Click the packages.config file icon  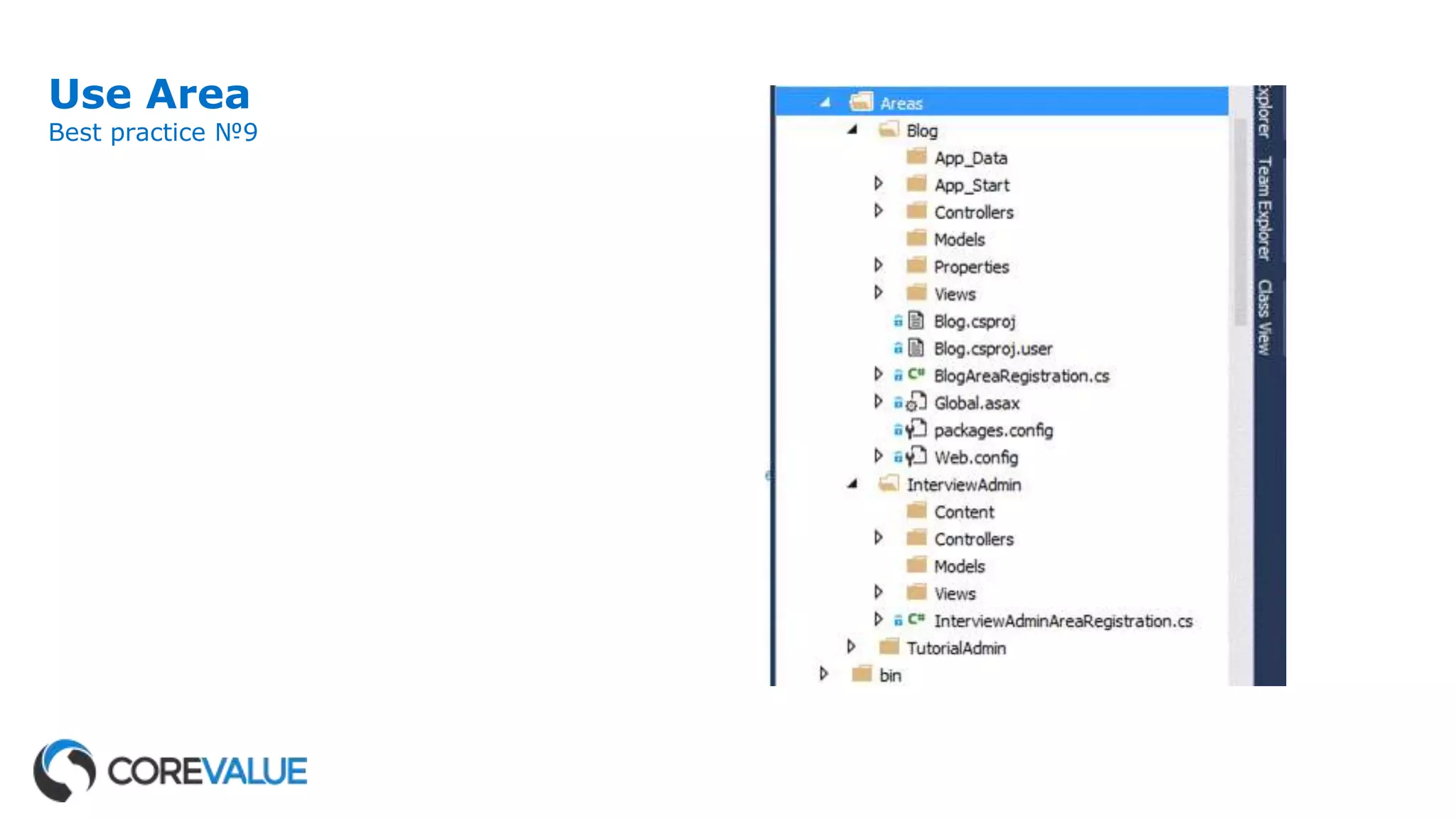[916, 429]
